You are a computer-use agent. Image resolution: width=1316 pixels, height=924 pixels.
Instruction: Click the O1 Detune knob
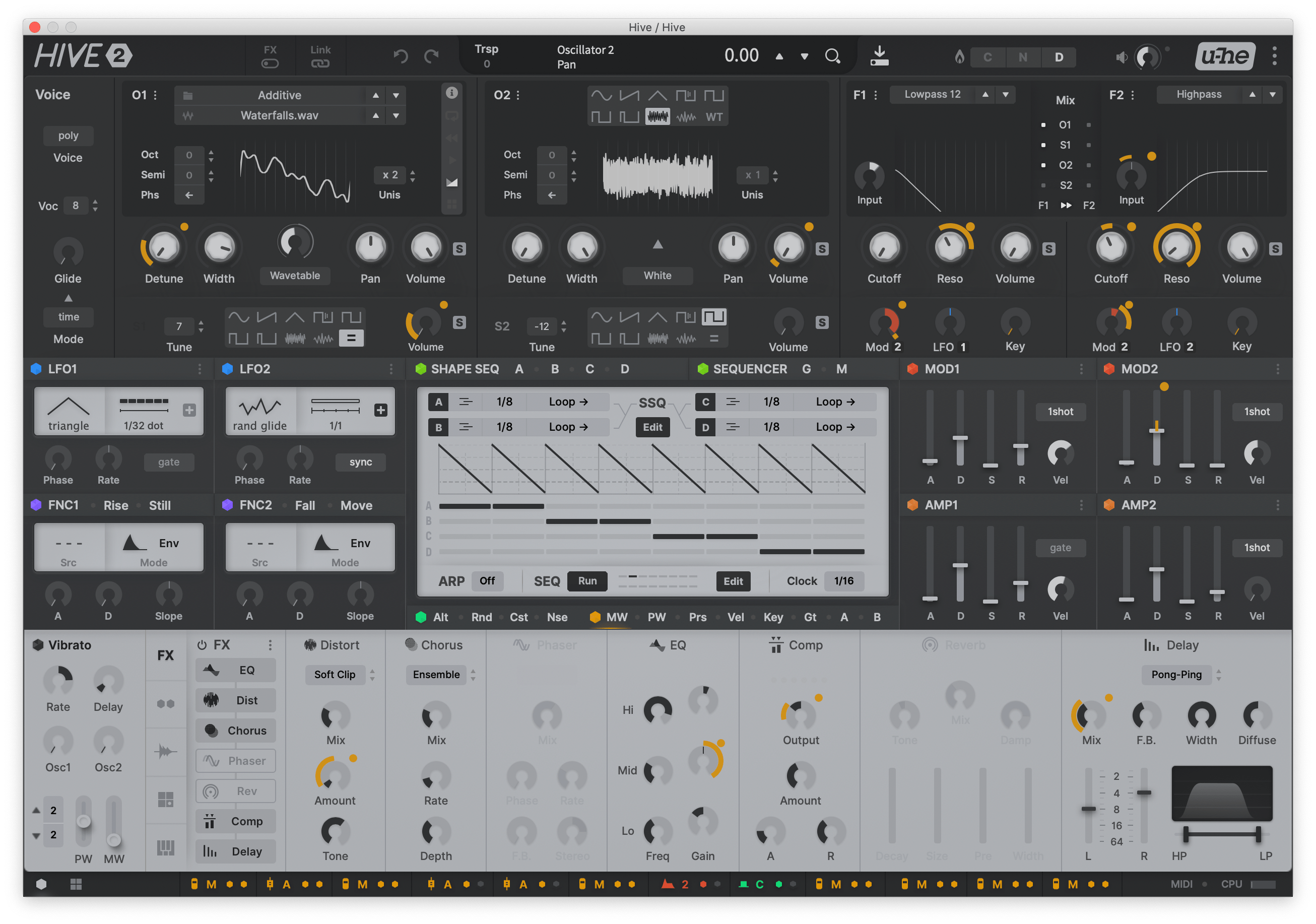tap(163, 247)
